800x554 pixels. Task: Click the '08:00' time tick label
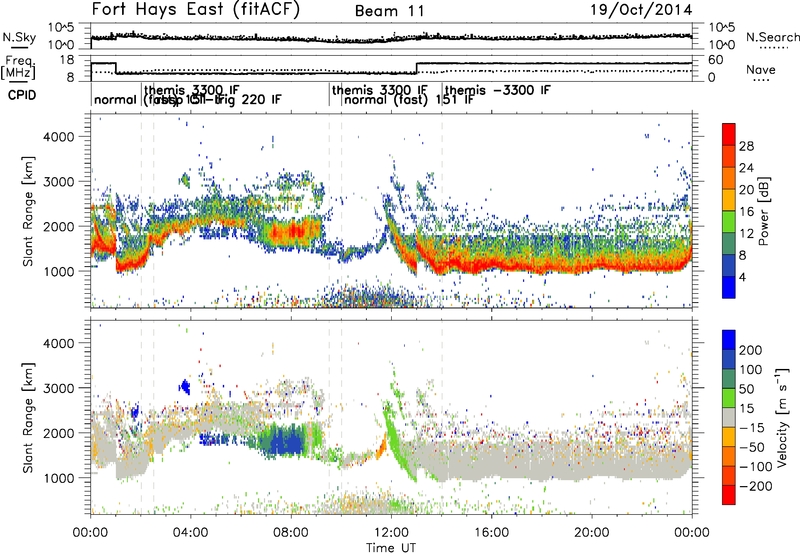click(x=291, y=533)
